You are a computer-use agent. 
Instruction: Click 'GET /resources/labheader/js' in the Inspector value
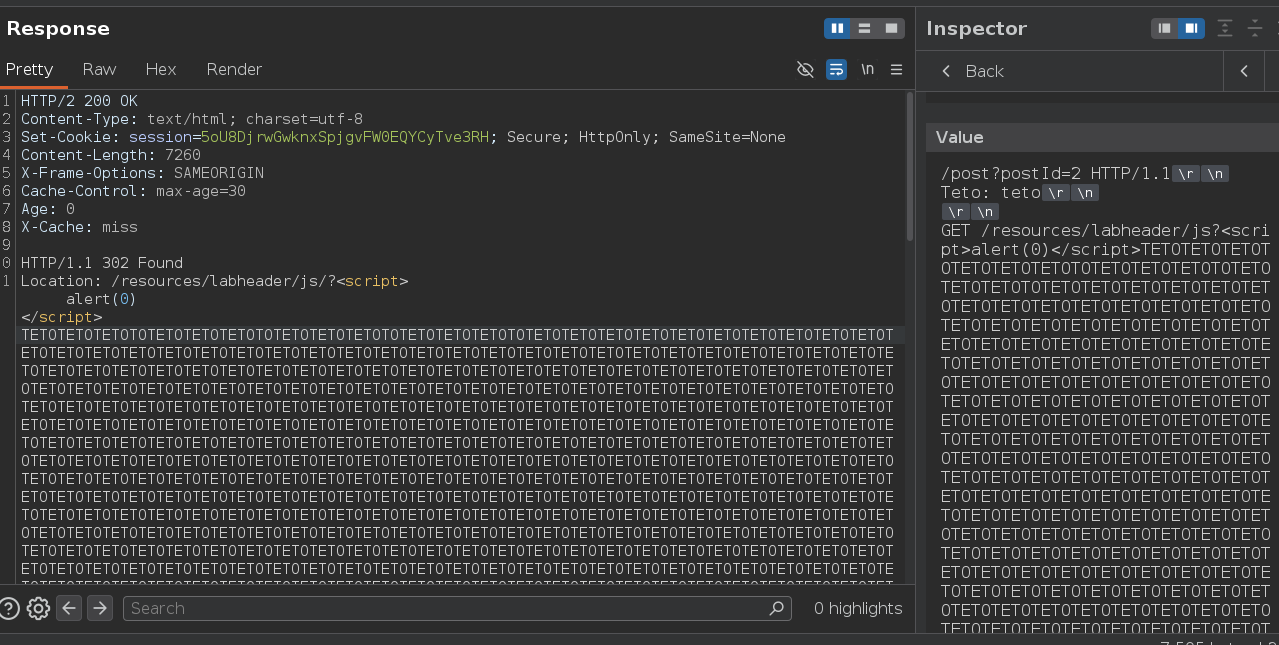click(1075, 230)
